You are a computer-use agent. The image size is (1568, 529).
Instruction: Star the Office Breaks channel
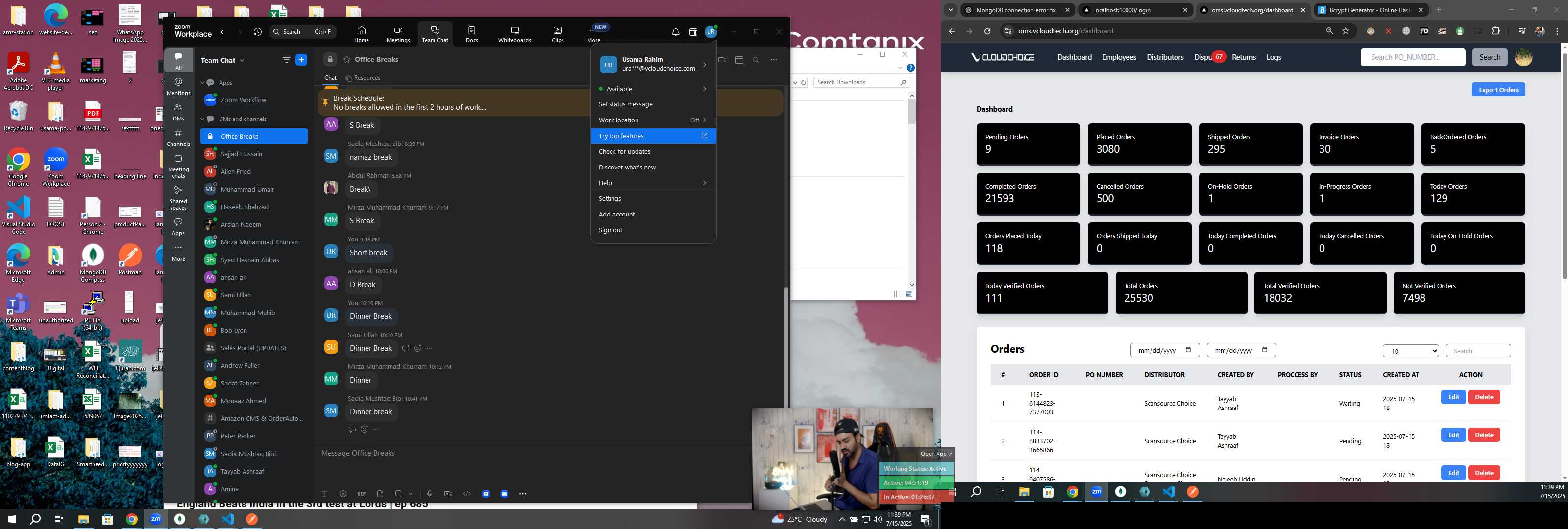click(347, 59)
